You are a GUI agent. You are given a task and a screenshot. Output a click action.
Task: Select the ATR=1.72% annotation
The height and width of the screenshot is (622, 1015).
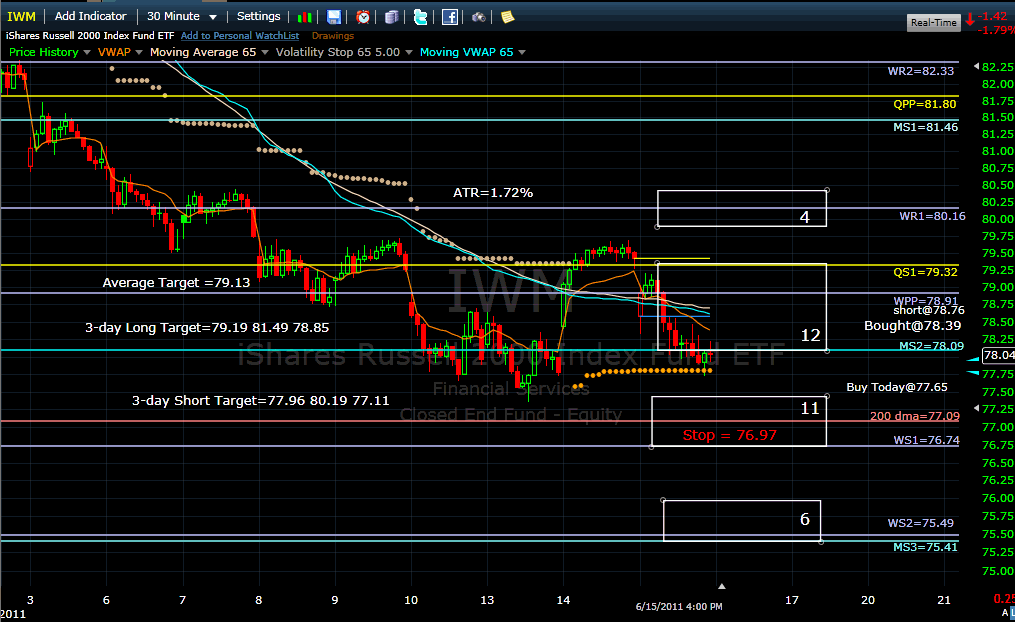coord(493,193)
